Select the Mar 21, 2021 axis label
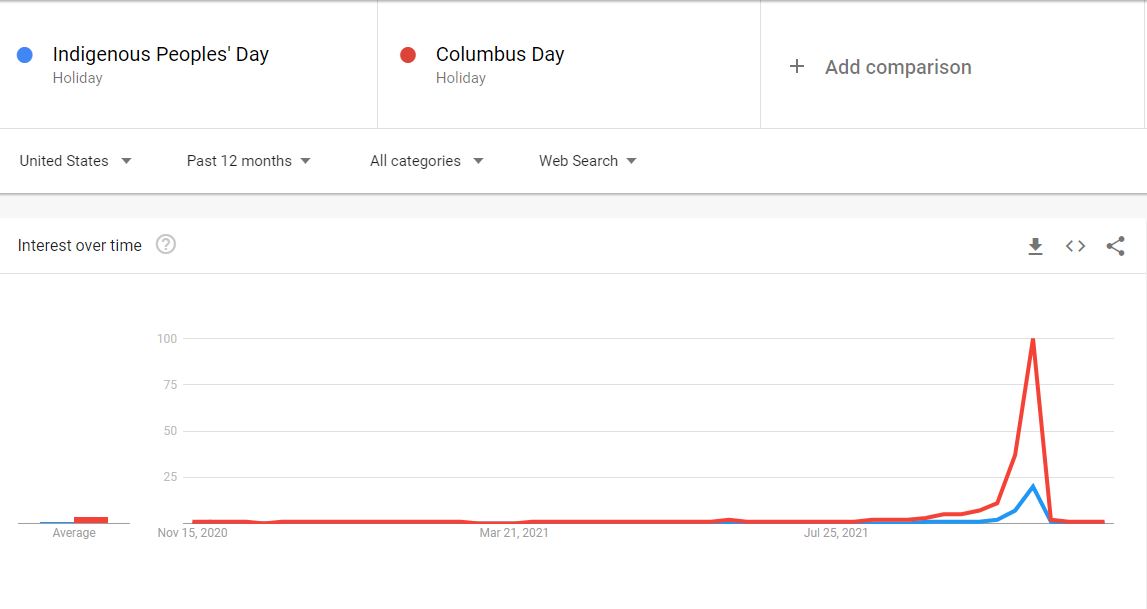The height and width of the screenshot is (609, 1147). 514,533
